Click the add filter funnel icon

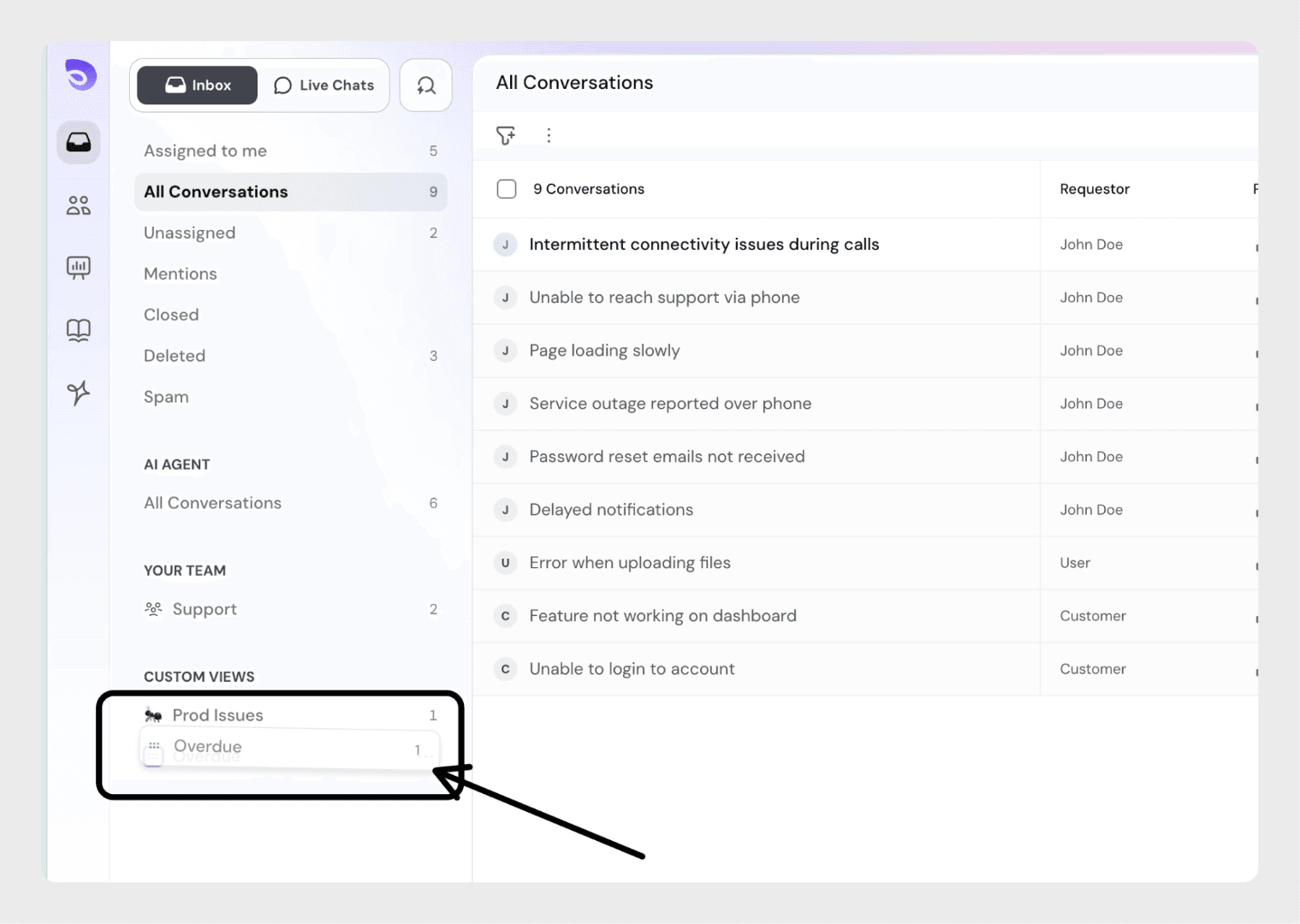tap(506, 135)
